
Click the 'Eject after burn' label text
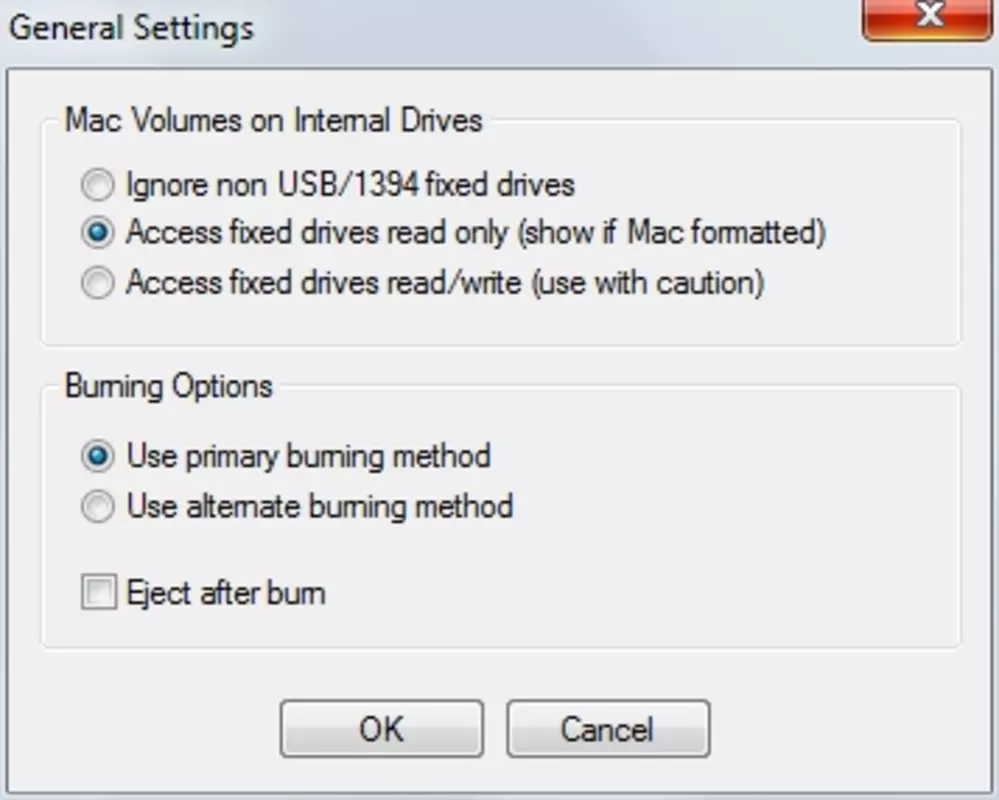click(x=226, y=593)
